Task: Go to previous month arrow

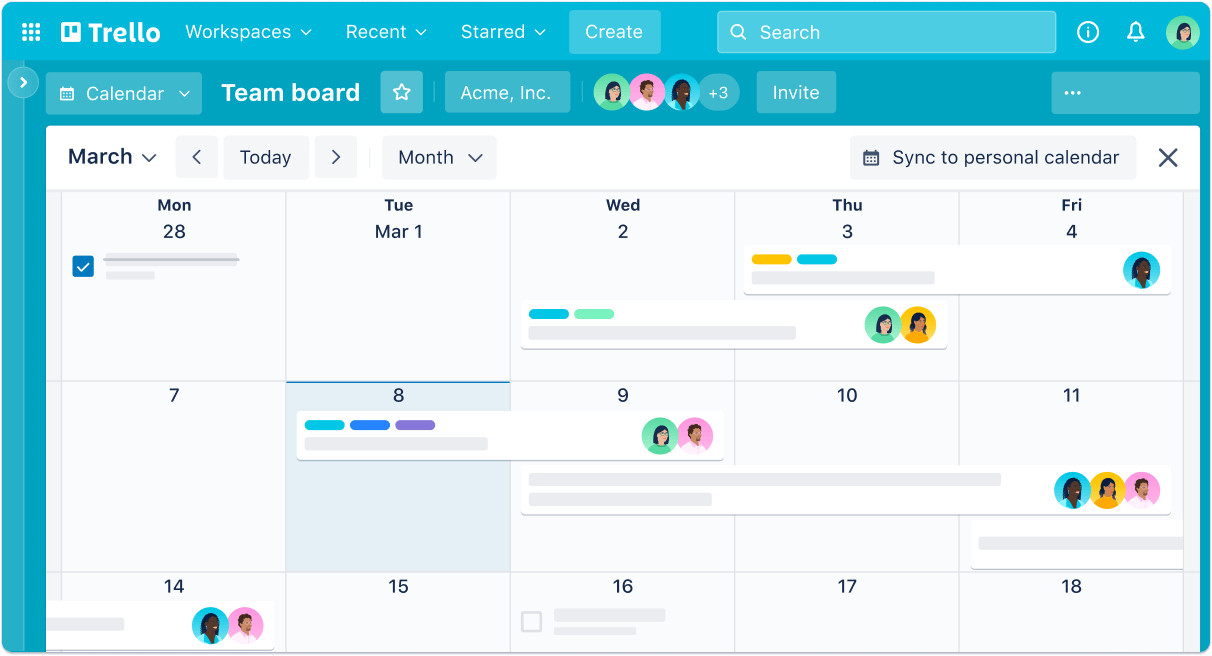Action: click(197, 157)
